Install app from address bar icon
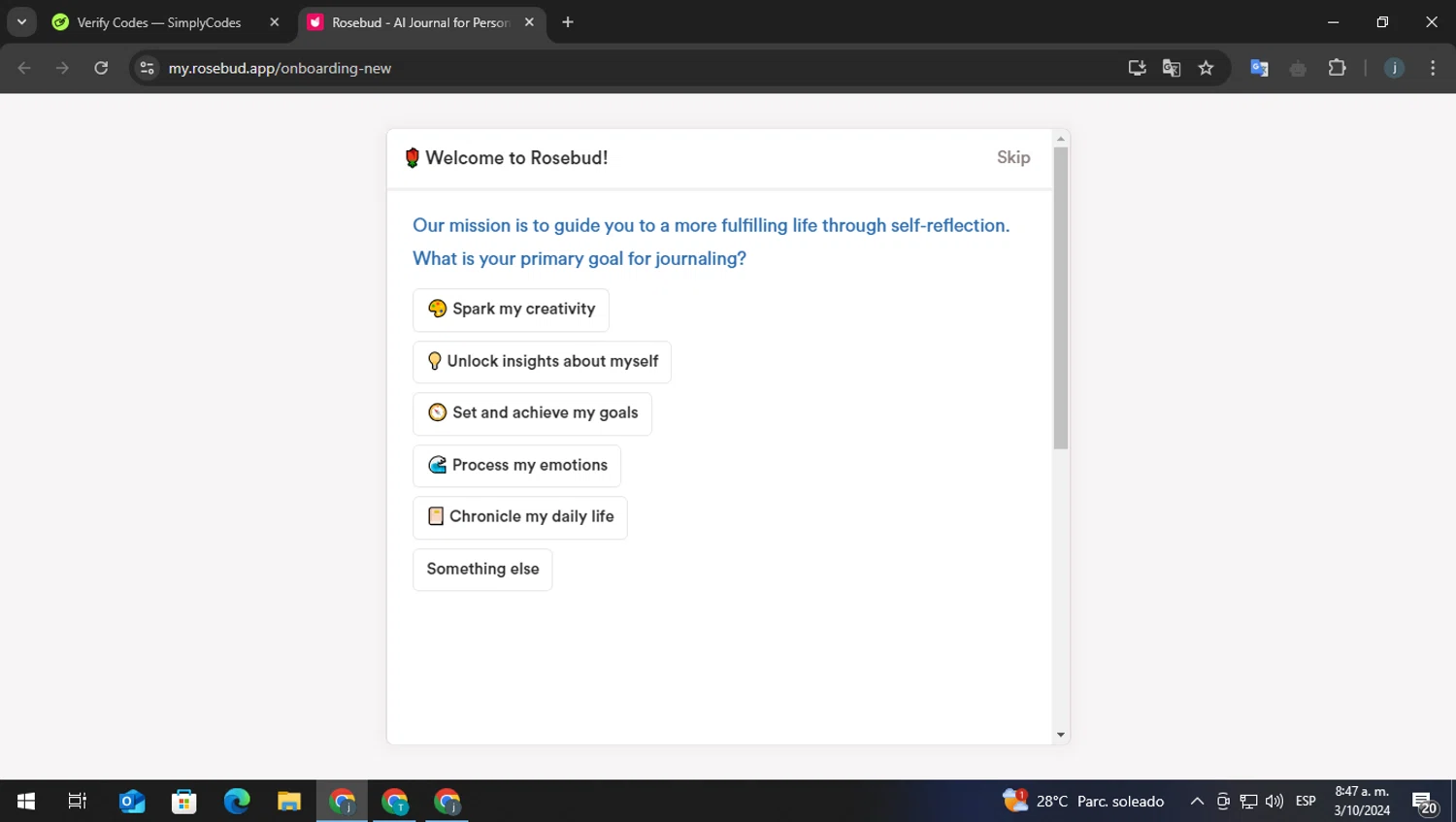Viewport: 1456px width, 822px height. coord(1137,68)
